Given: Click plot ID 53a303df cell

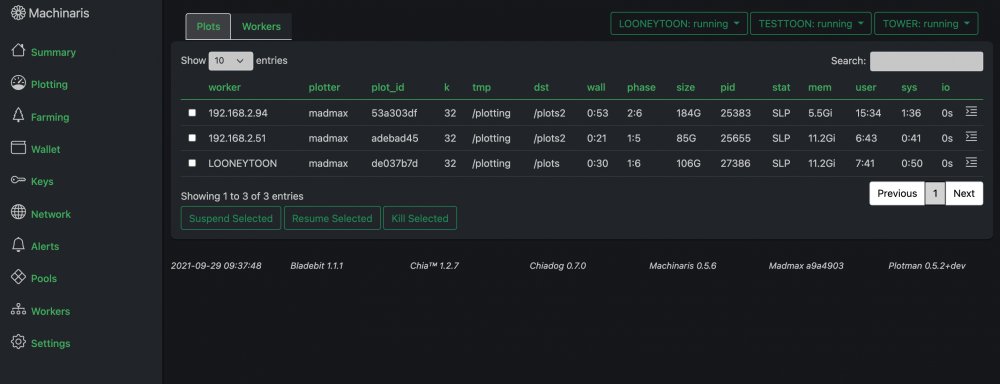Looking at the screenshot, I should [395, 113].
